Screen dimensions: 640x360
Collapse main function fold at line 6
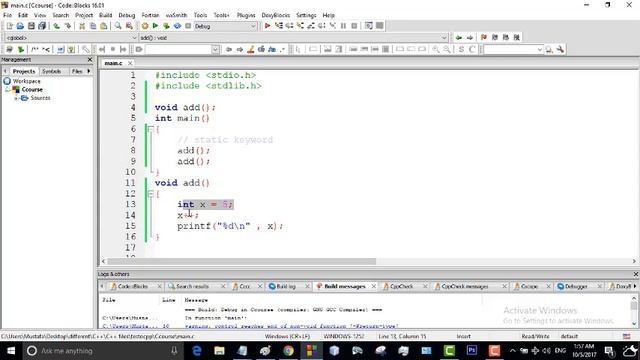(x=150, y=129)
